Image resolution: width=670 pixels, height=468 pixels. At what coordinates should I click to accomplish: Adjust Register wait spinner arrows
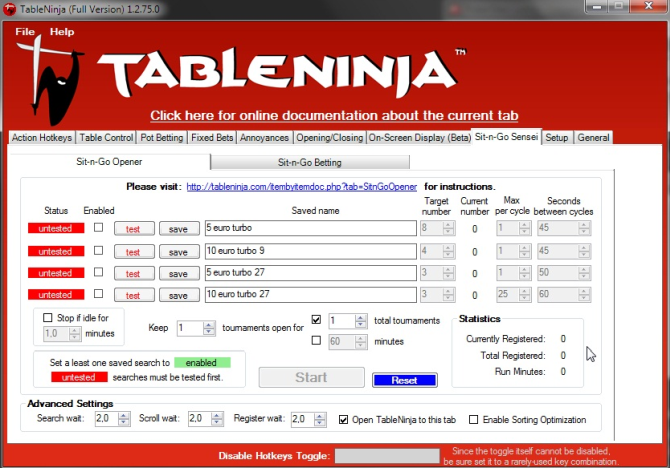(320, 419)
